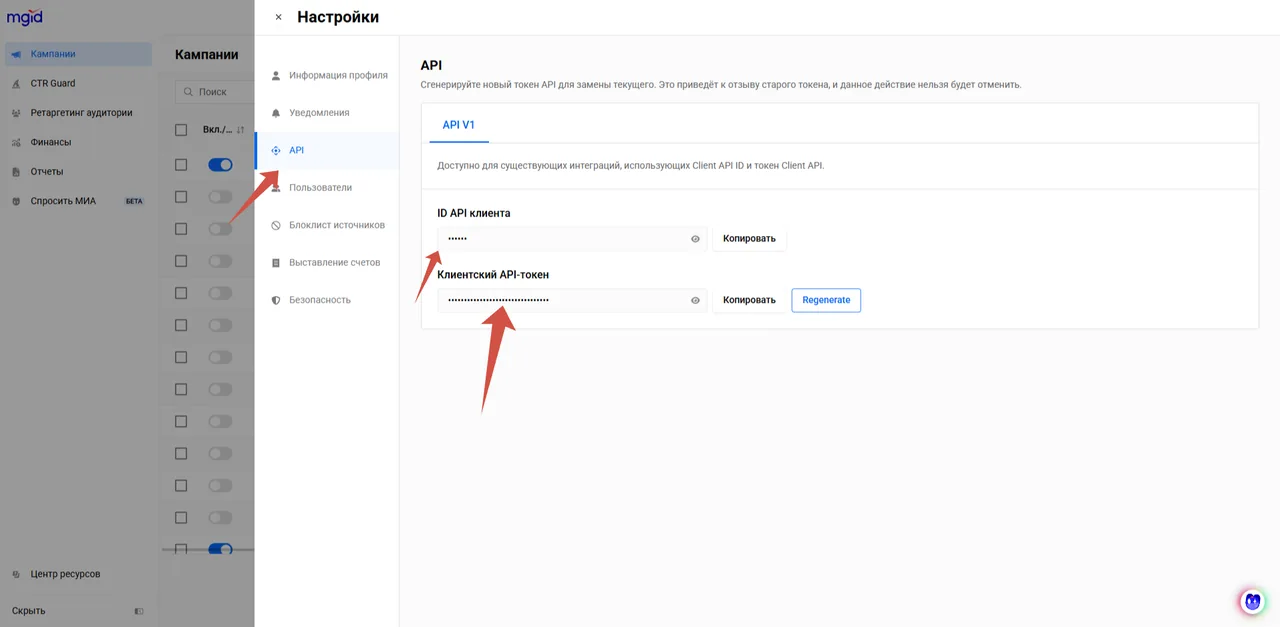Click the Настройки panel title
The height and width of the screenshot is (627, 1280).
point(338,17)
